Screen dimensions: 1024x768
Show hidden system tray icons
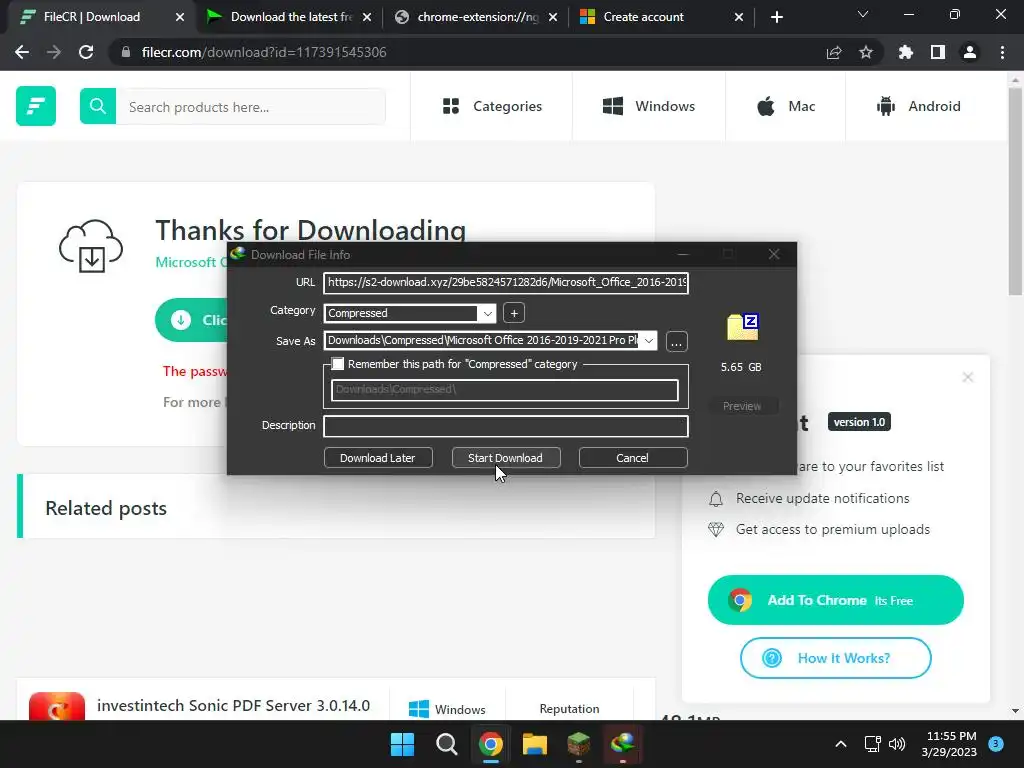point(841,744)
